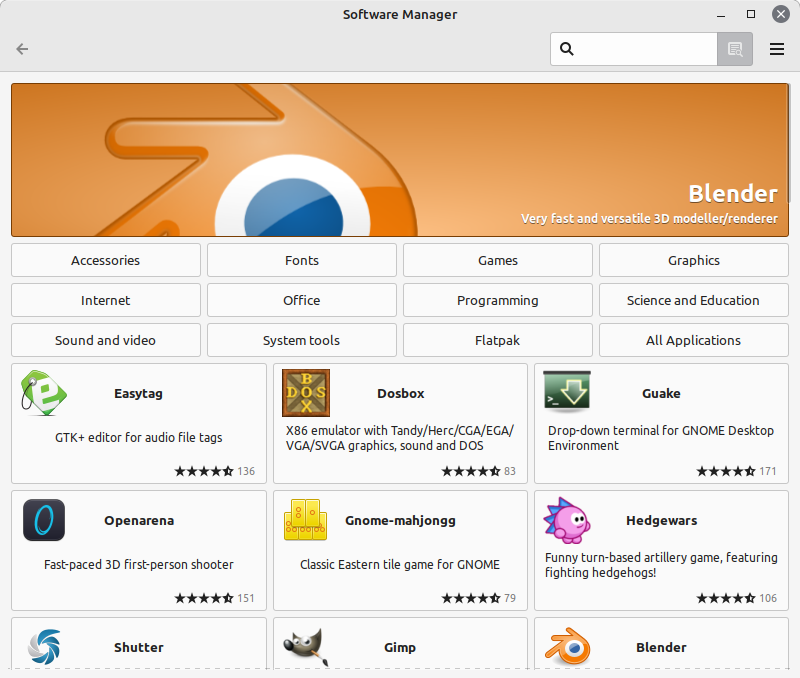
Task: Open the Dosbox app icon
Action: 305,393
